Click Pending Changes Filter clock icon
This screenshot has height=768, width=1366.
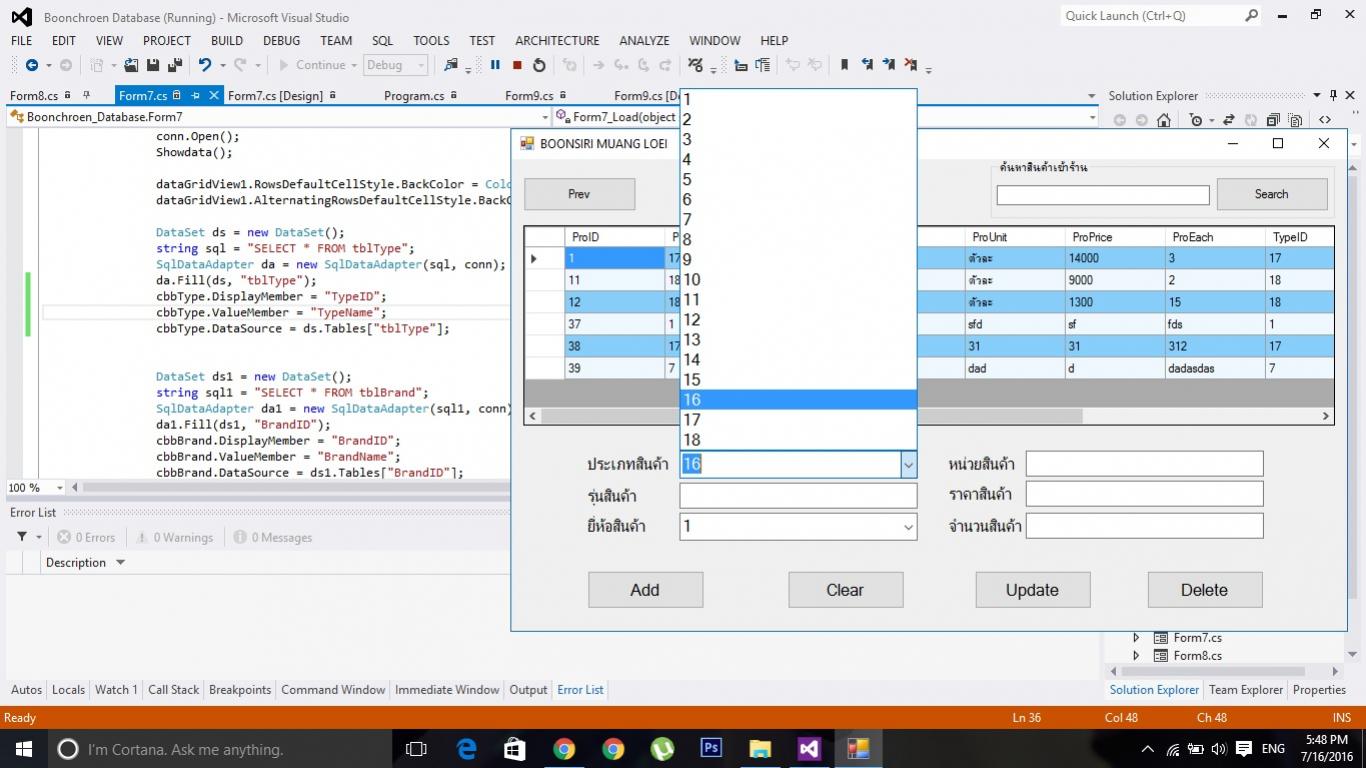(1196, 120)
